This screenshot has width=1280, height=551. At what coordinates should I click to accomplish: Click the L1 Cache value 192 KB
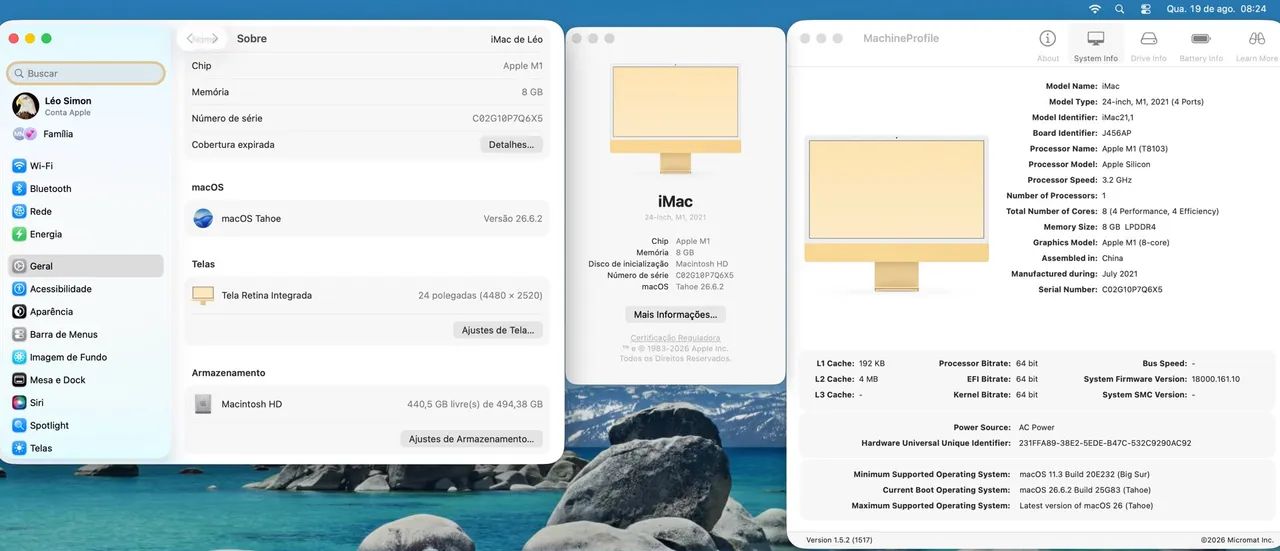tap(872, 364)
